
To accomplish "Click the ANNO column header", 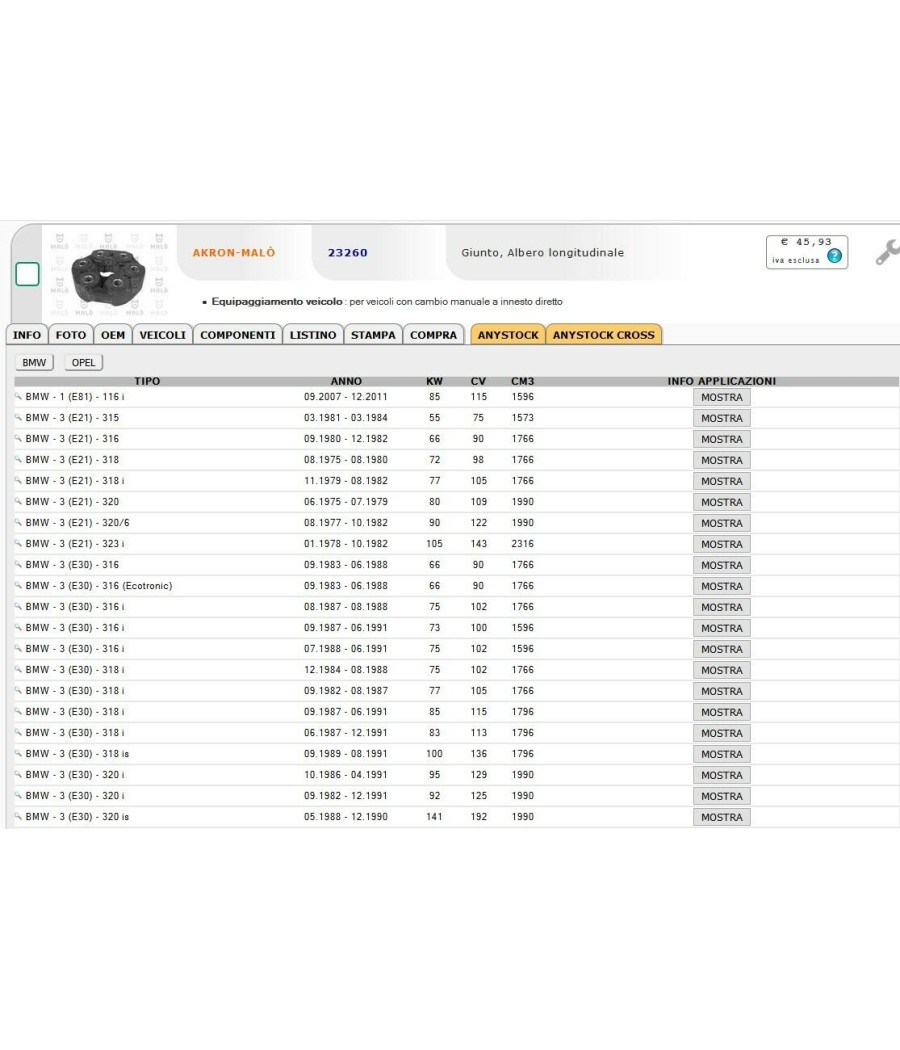I will [x=346, y=381].
